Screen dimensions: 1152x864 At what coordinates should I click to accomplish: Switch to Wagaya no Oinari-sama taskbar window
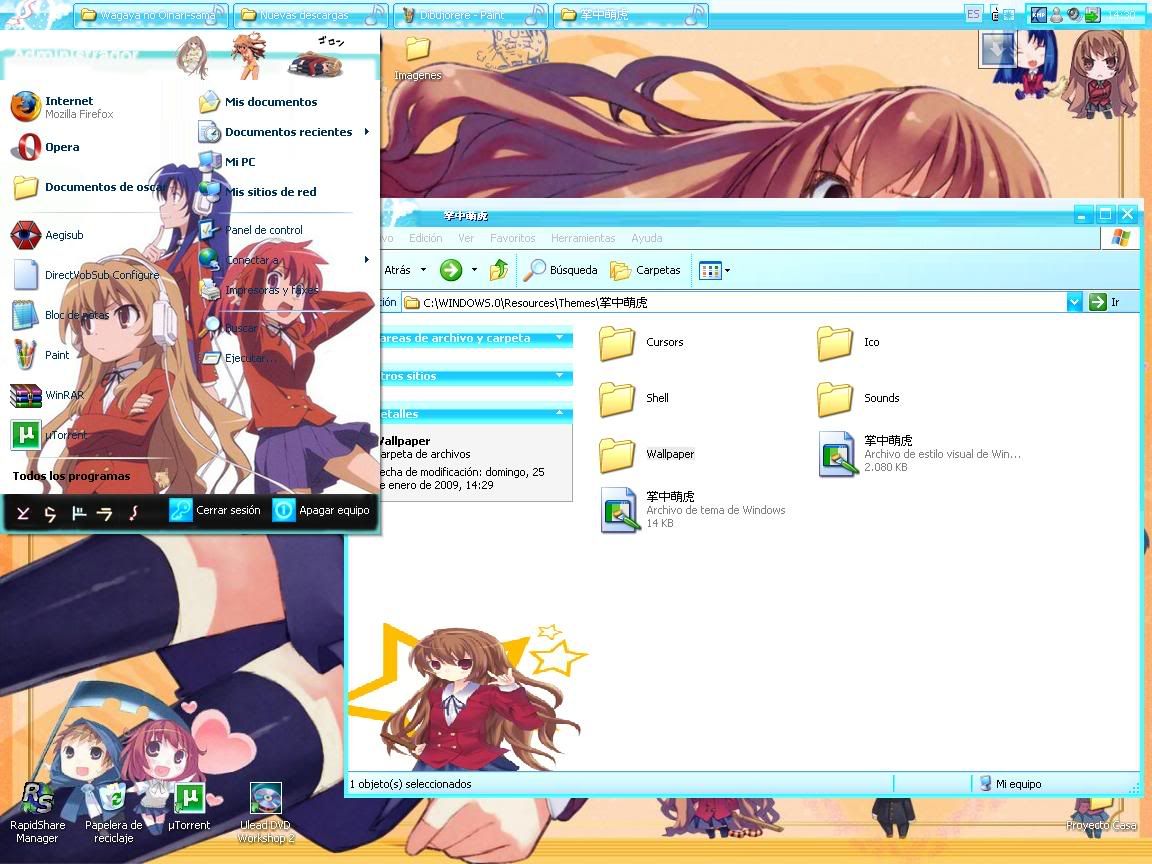click(150, 15)
